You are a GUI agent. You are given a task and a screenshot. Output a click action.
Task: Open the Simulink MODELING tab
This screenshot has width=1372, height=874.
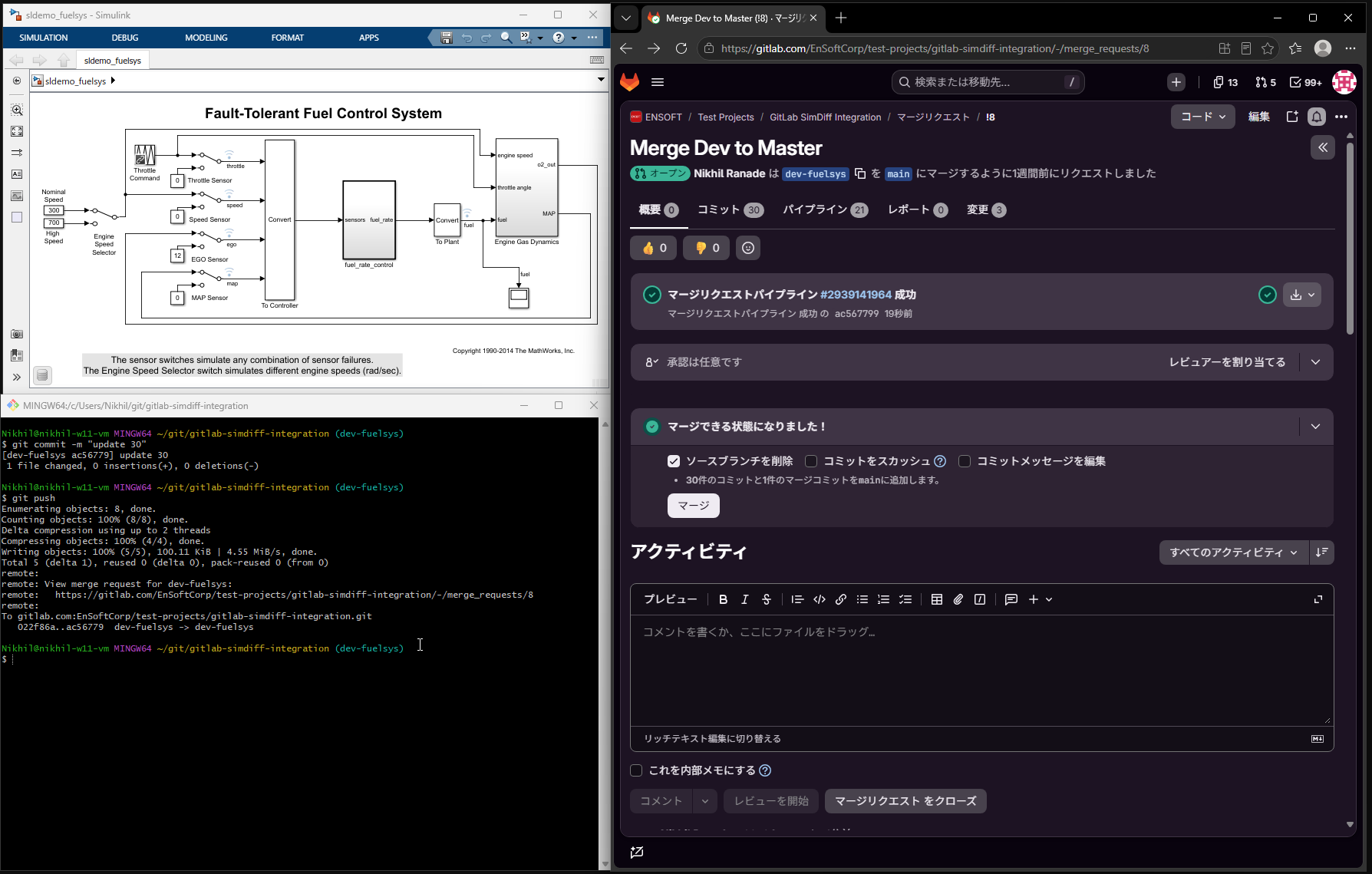click(x=206, y=38)
